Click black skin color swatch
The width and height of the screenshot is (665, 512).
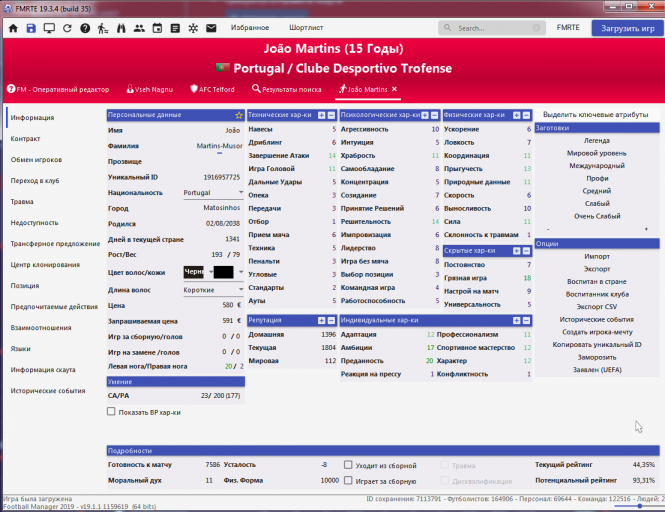point(224,272)
